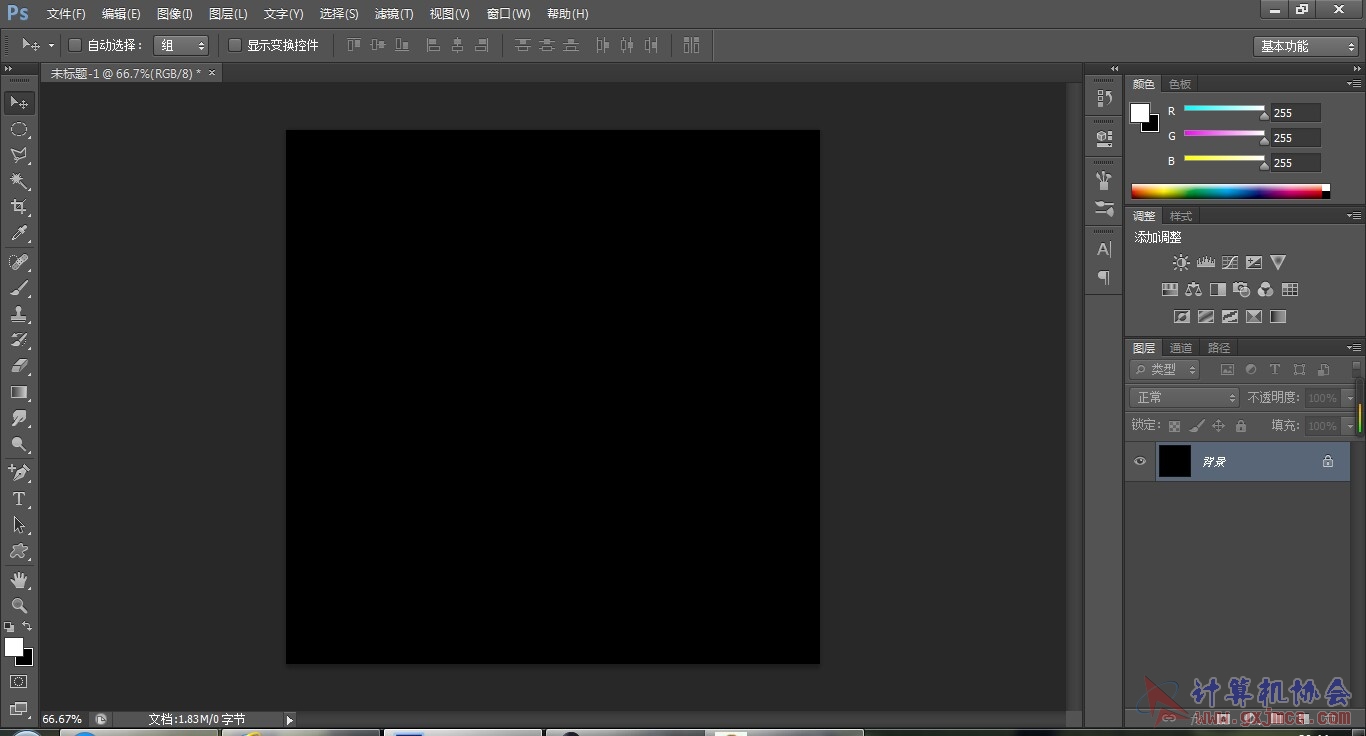This screenshot has width=1366, height=736.
Task: Toggle lock image pixels
Action: (1197, 426)
